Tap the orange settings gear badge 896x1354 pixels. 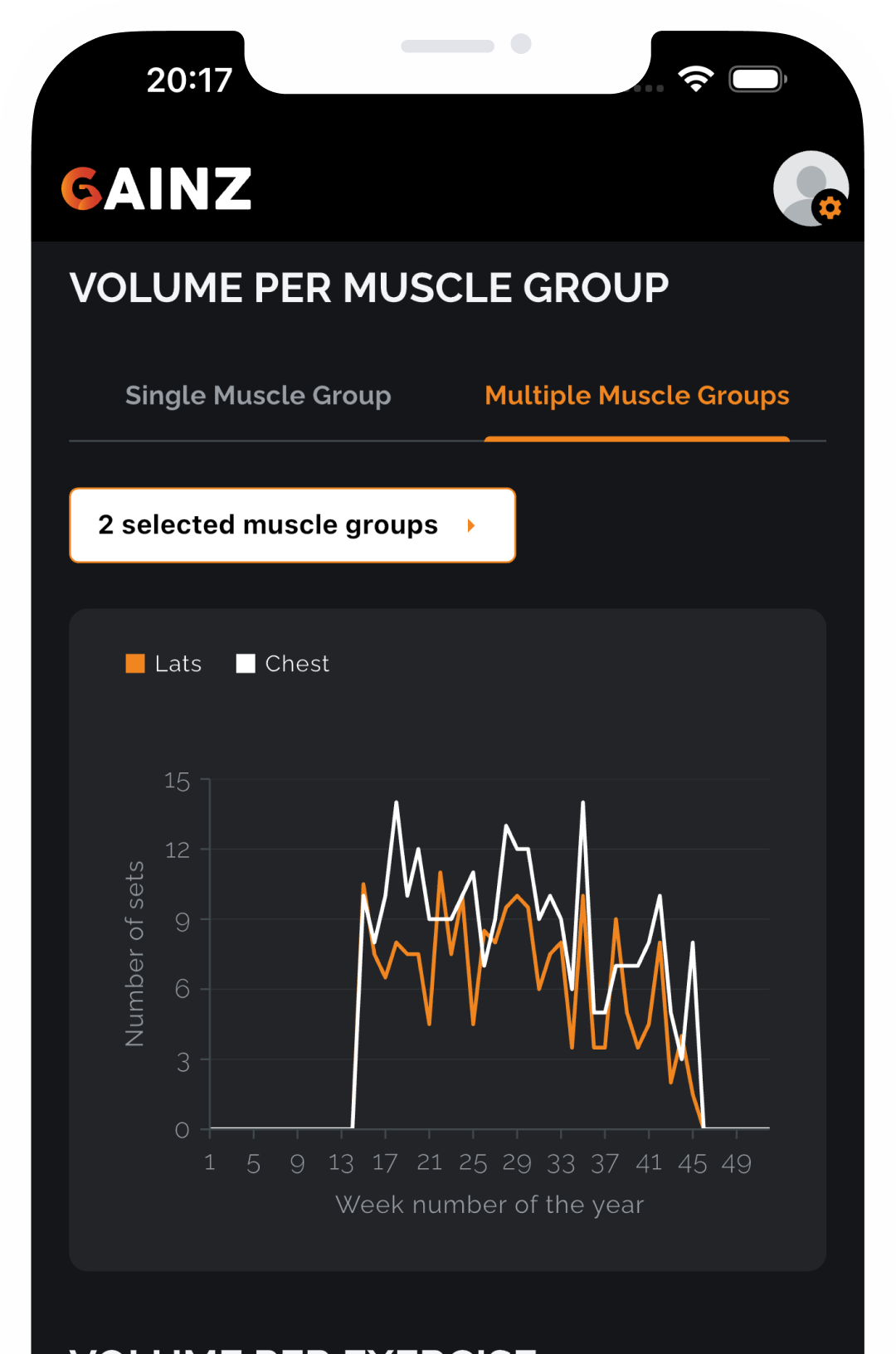tap(830, 207)
